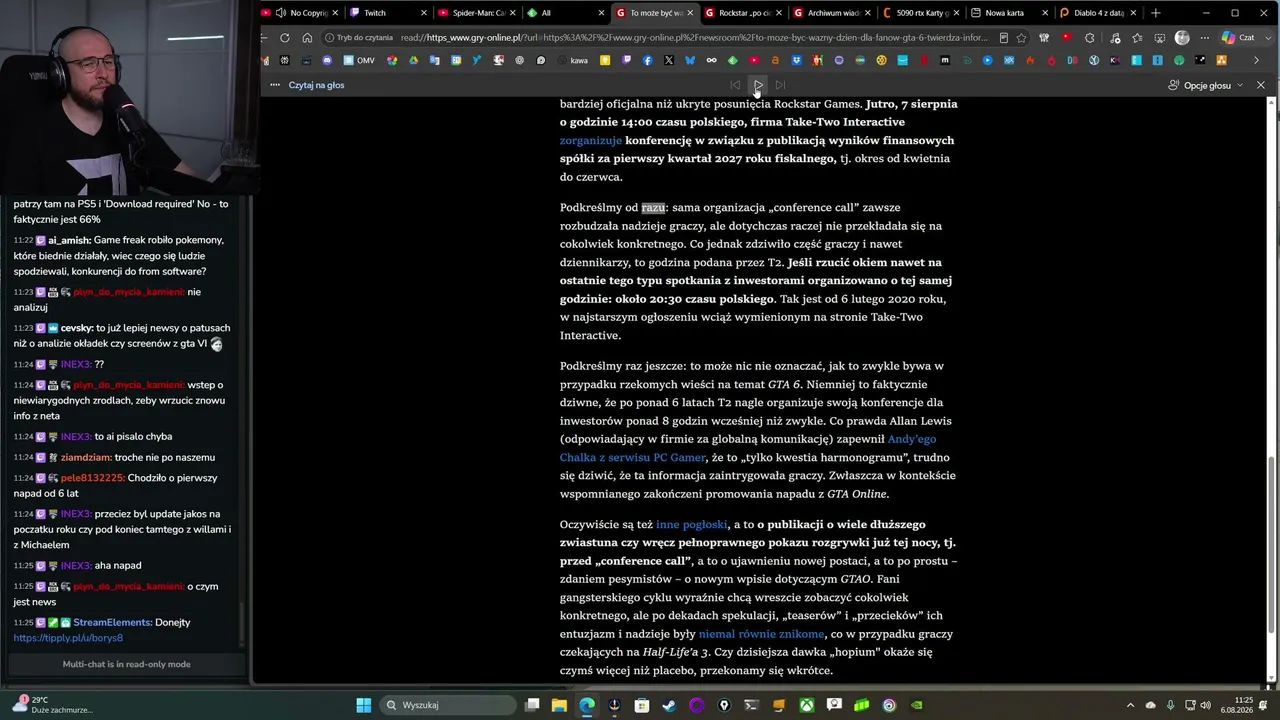The width and height of the screenshot is (1280, 720).
Task: Open the tipply.pl donation link in chat
Action: [x=68, y=638]
